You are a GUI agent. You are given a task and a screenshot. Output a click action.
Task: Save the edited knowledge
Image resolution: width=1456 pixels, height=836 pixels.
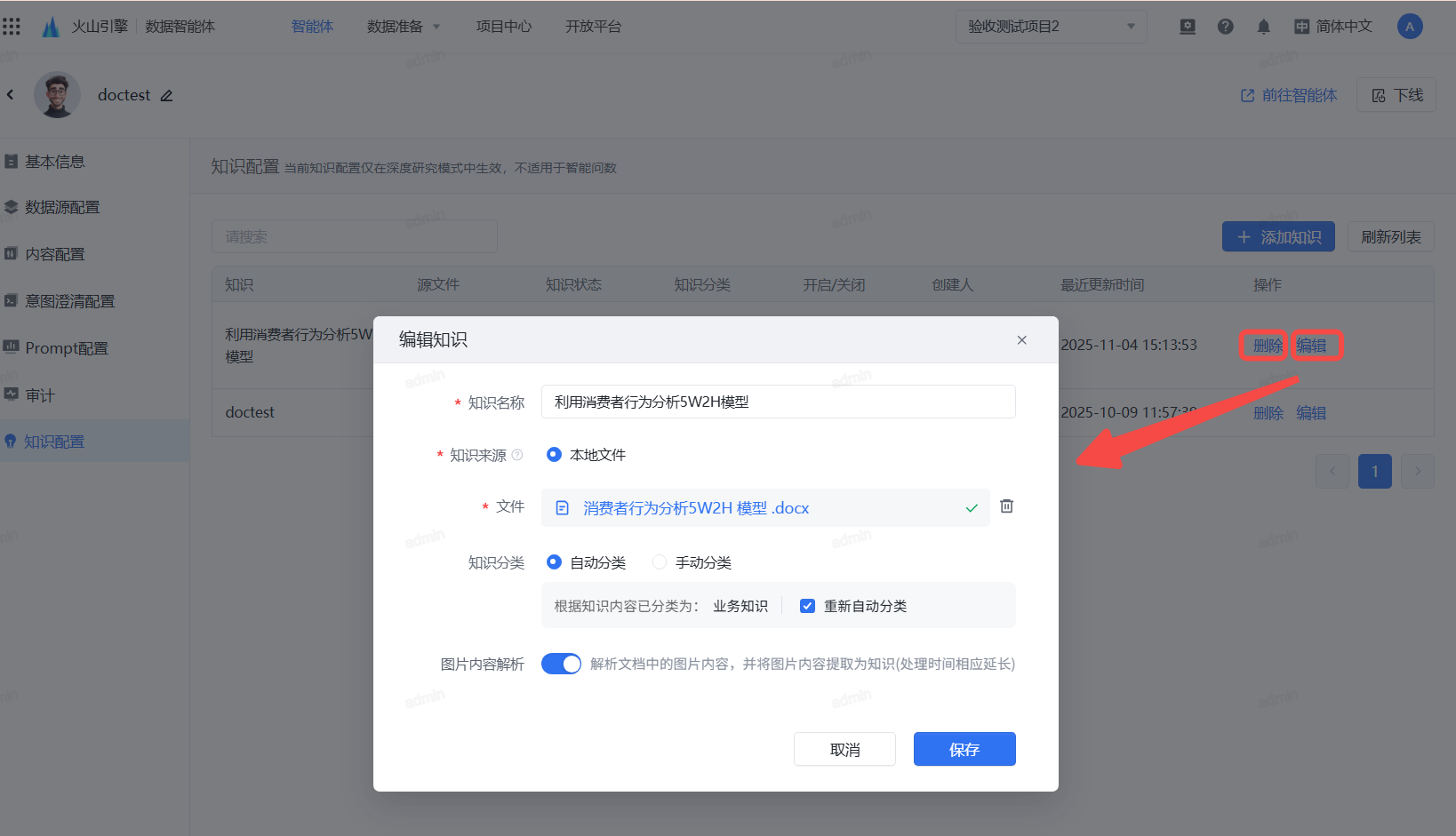coord(964,749)
